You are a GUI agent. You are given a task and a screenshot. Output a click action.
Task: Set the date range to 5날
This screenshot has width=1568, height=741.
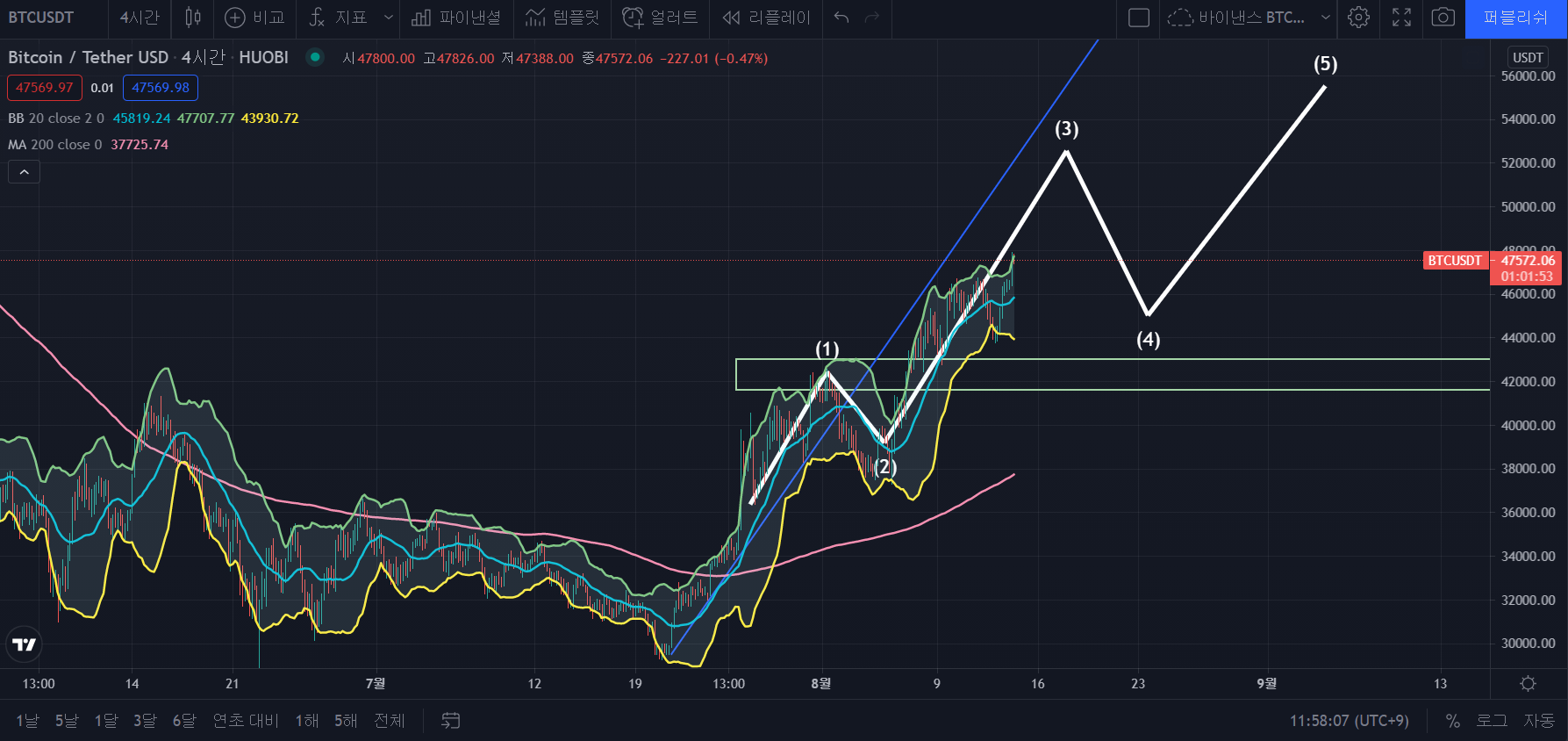[x=67, y=721]
